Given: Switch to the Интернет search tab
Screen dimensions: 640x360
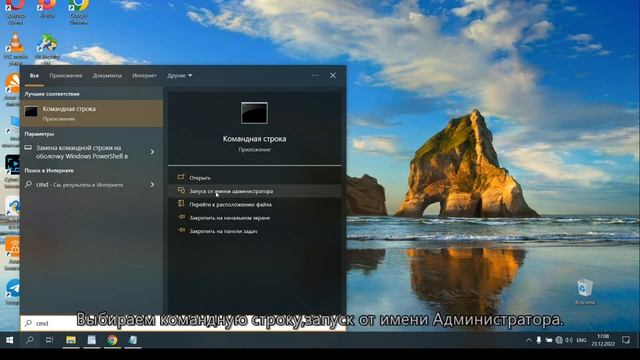Looking at the screenshot, I should pos(144,76).
